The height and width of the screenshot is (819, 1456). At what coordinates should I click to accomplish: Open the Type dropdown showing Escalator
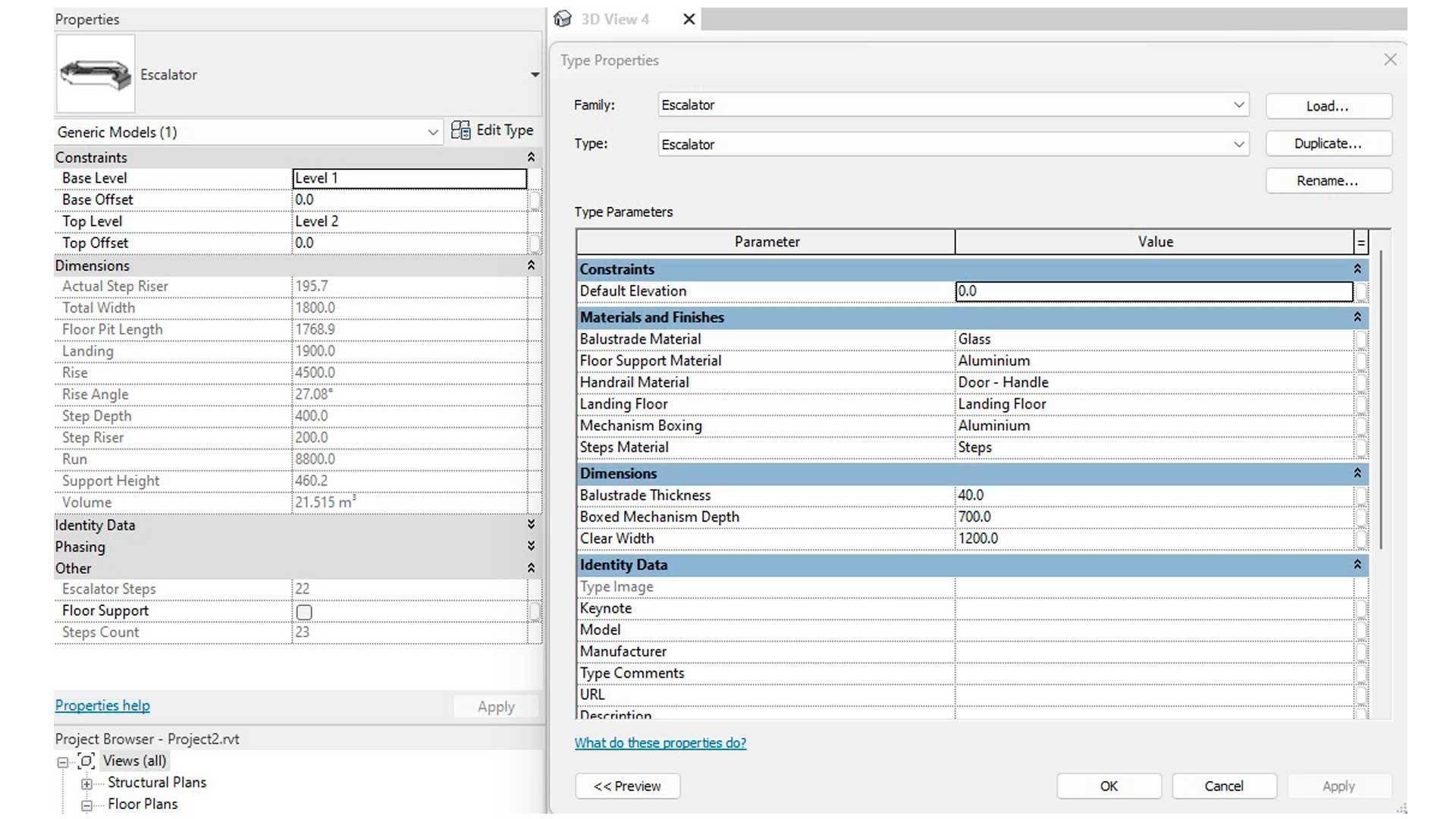(x=1238, y=144)
